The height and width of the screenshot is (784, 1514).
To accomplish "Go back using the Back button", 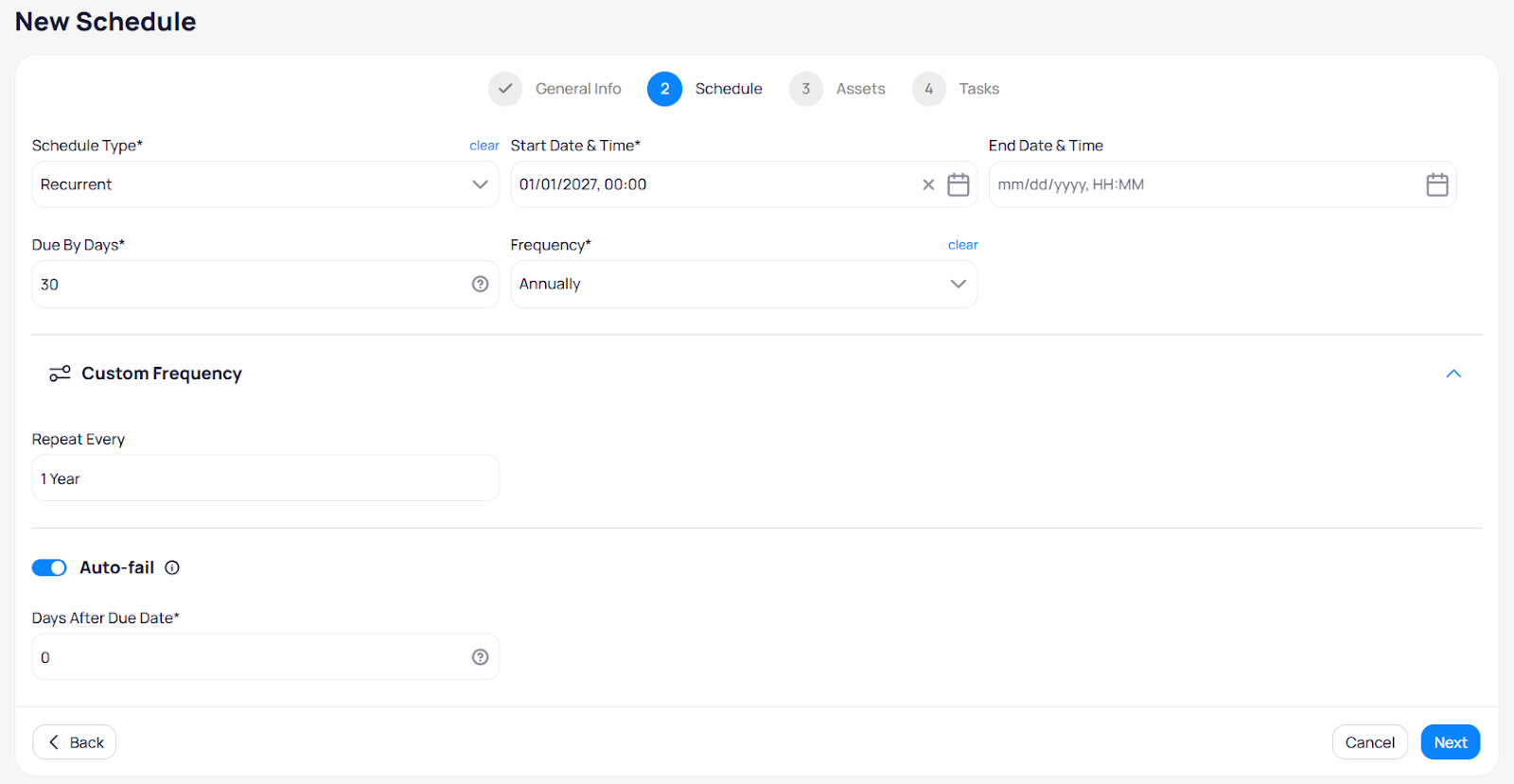I will pos(75,742).
